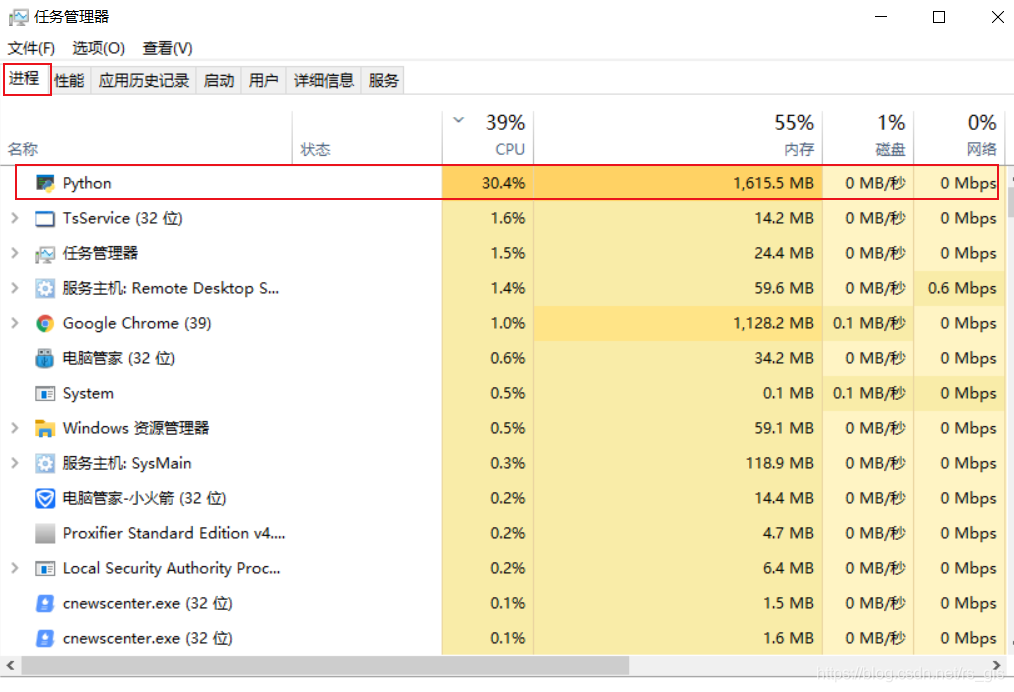Viewport: 1014px width, 692px height.
Task: Open the 选项(O) menu
Action: click(98, 49)
